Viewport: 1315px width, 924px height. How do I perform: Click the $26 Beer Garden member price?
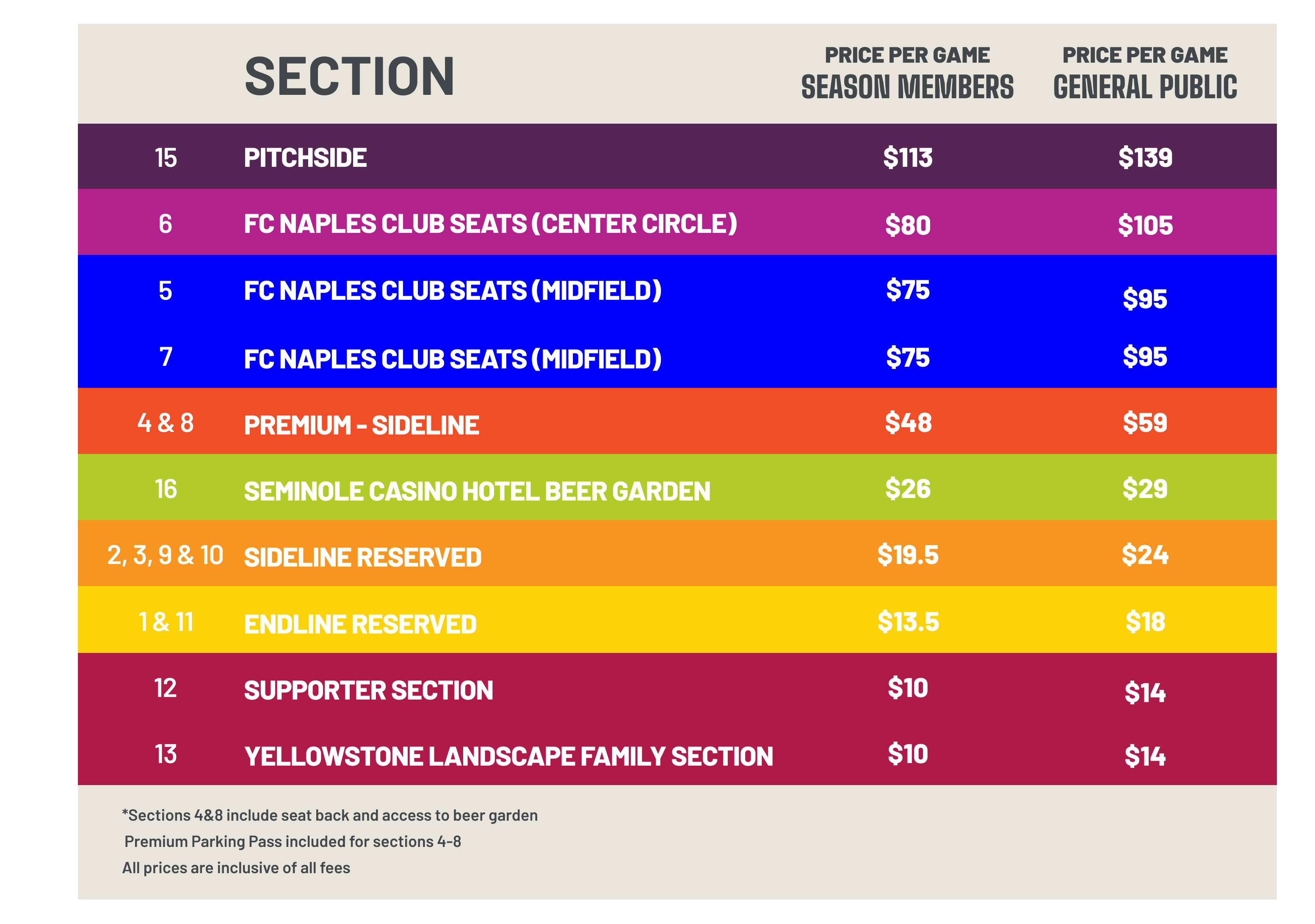908,489
